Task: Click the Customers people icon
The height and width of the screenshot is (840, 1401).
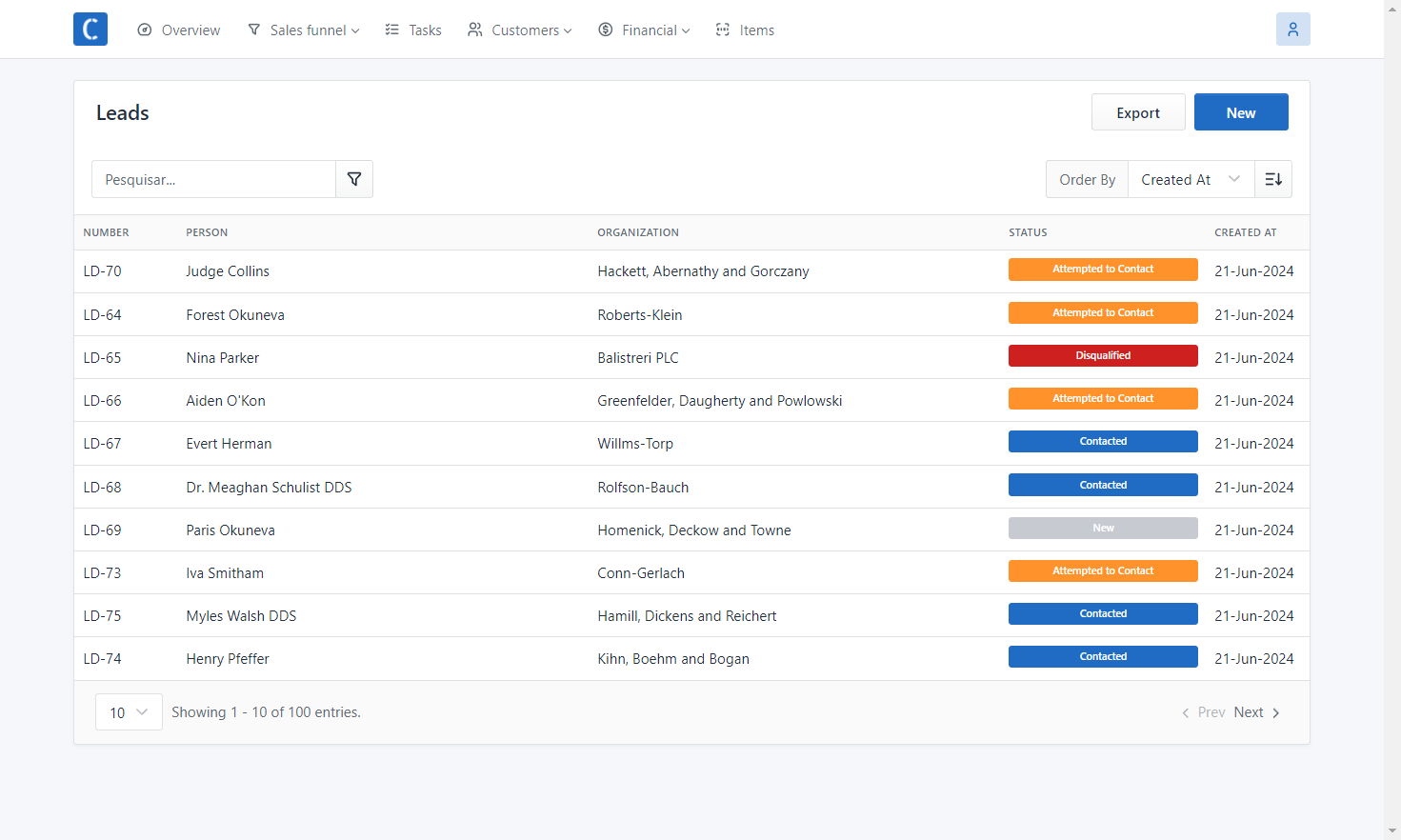Action: pos(474,30)
